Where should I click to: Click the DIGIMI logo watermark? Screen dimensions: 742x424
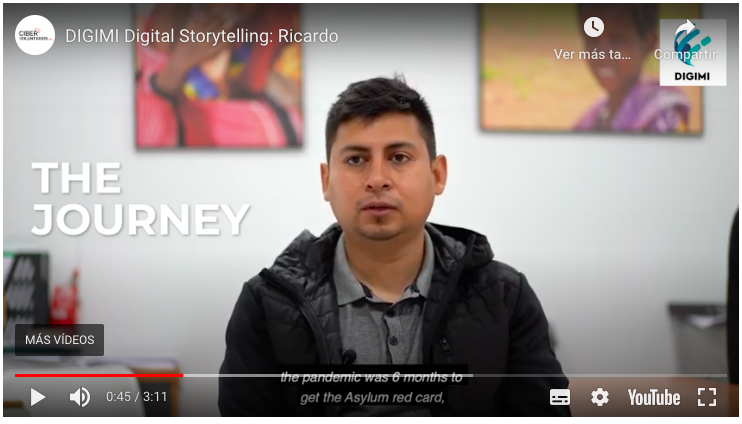(693, 53)
